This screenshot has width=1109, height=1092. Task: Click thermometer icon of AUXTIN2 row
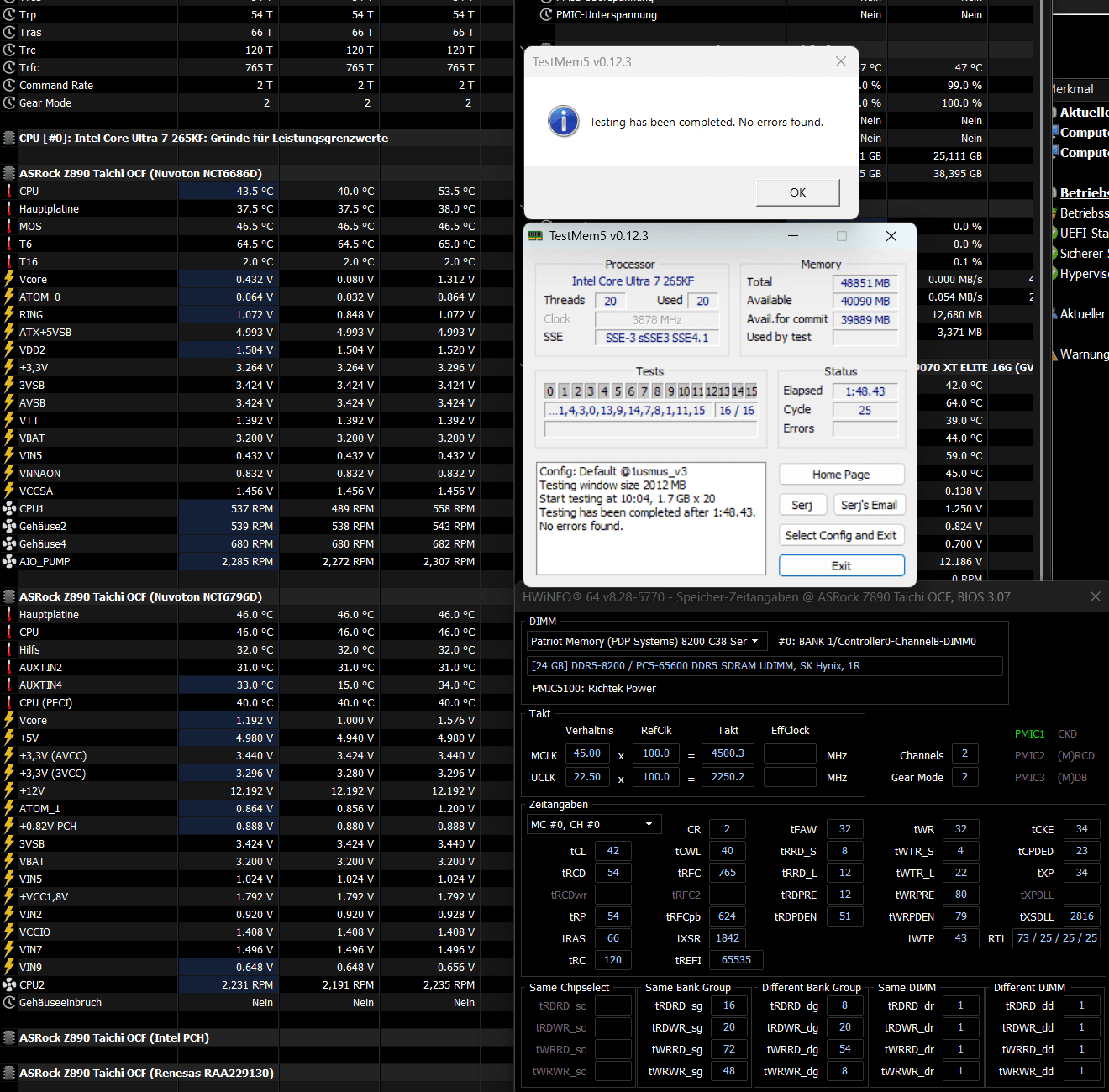9,667
